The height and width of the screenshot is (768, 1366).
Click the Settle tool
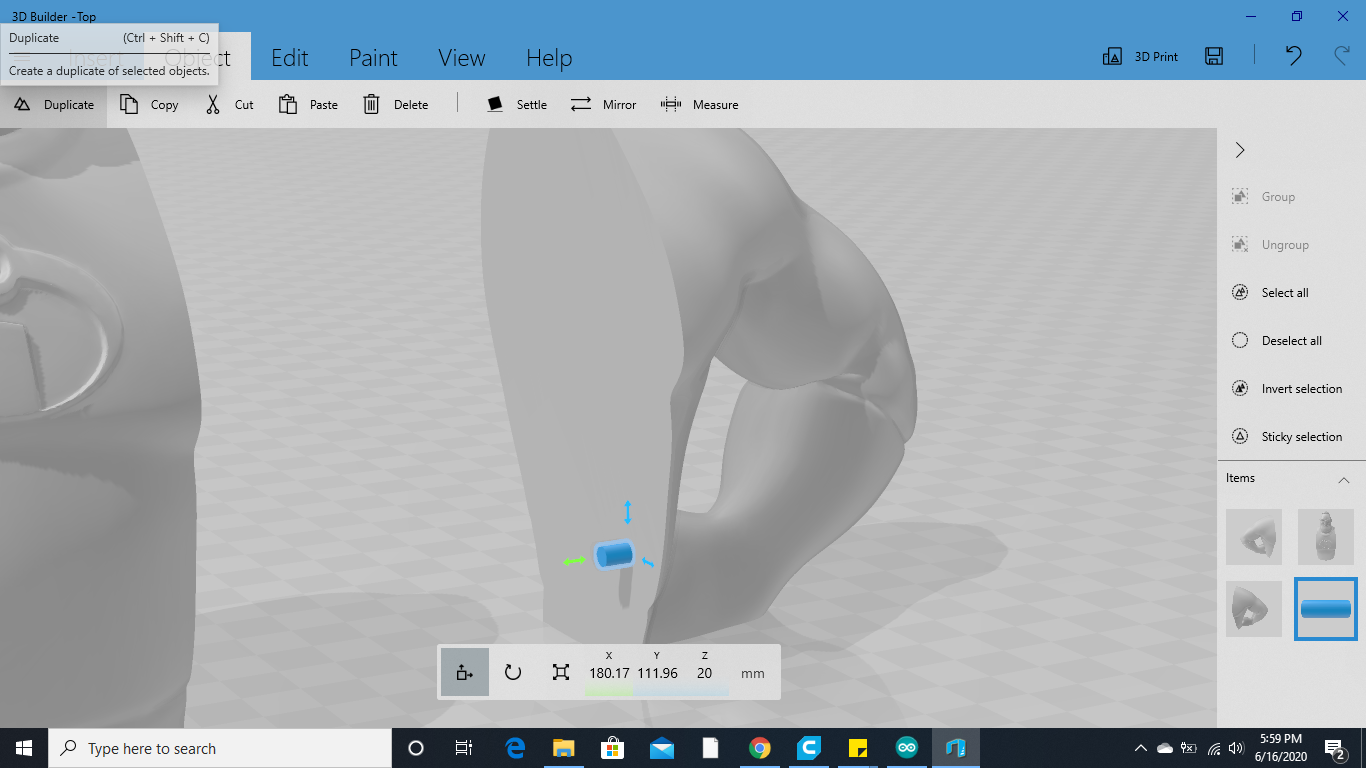(x=516, y=104)
